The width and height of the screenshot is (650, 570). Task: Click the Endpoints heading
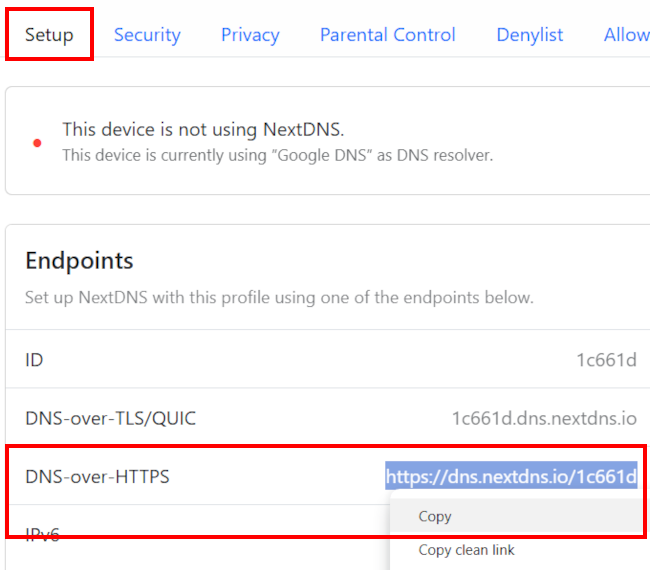[x=79, y=261]
